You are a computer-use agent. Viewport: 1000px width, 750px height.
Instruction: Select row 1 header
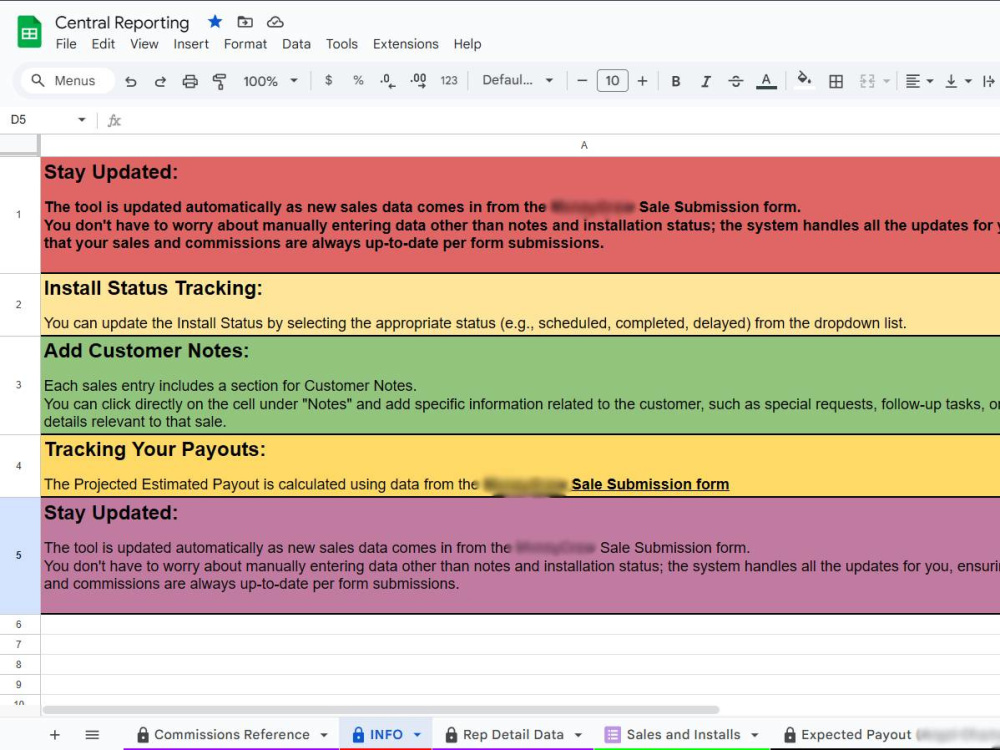coord(19,215)
